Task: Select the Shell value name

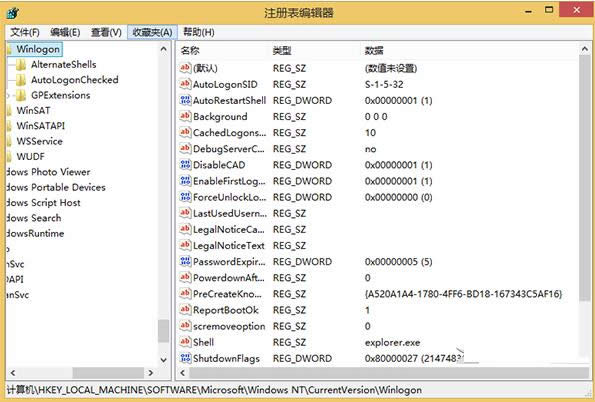Action: (203, 342)
